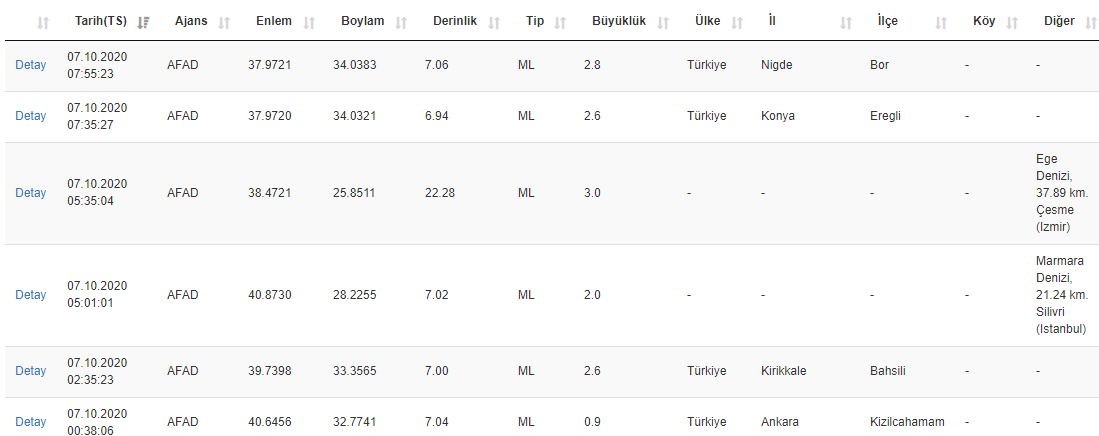1099x436 pixels.
Task: Sort by Köy arrows icon
Action: click(1012, 22)
